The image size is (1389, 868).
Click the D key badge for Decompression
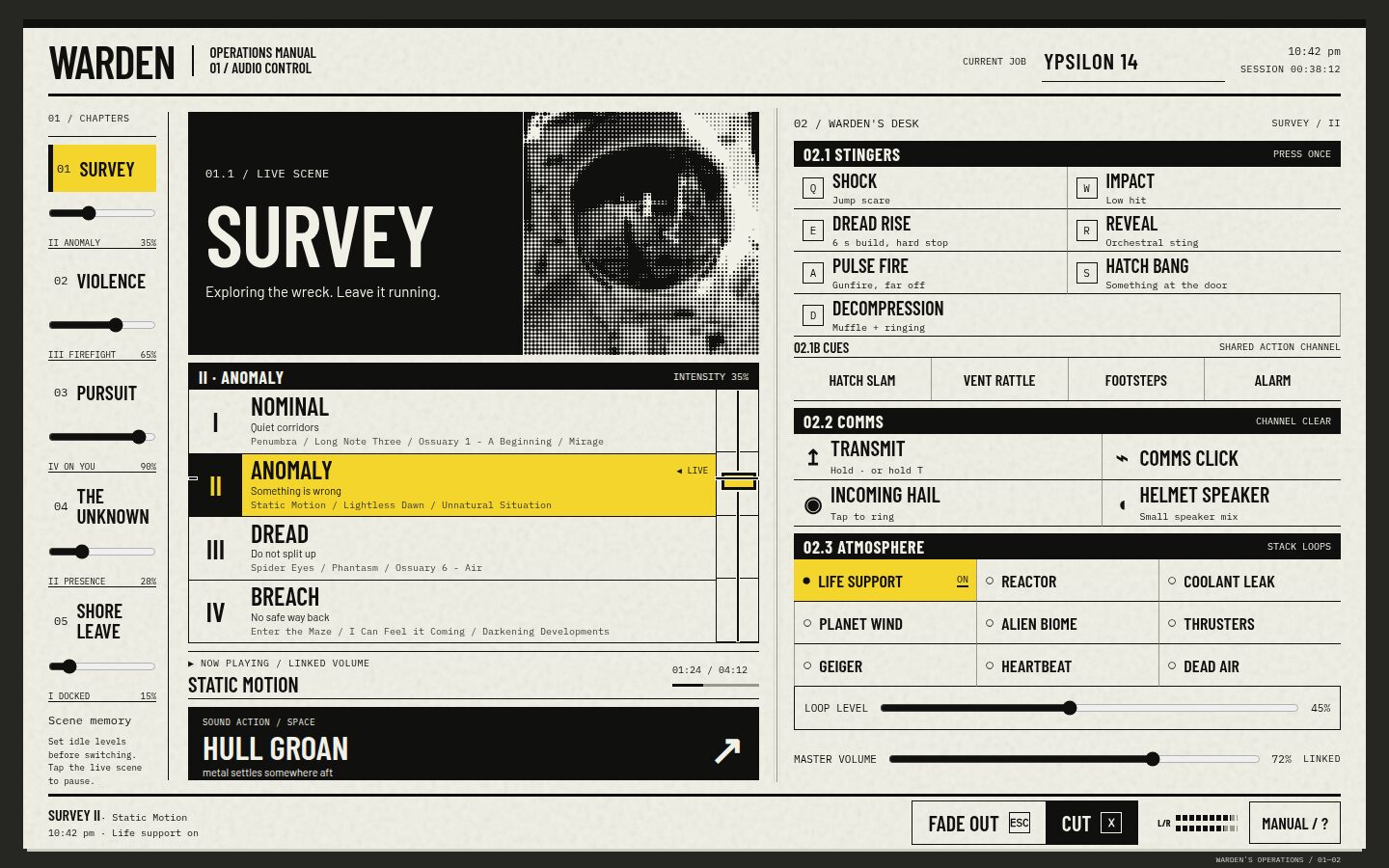[x=813, y=315]
